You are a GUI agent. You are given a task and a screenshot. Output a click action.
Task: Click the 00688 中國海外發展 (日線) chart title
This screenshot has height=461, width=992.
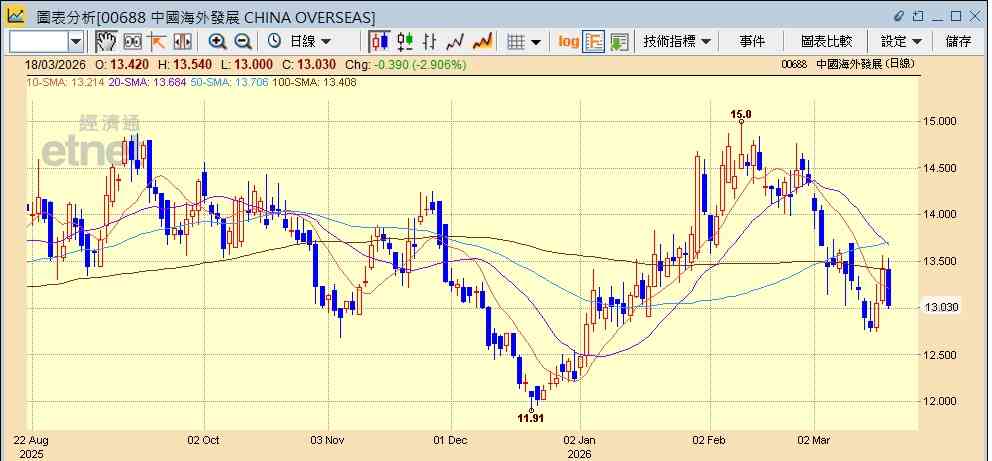pos(848,64)
